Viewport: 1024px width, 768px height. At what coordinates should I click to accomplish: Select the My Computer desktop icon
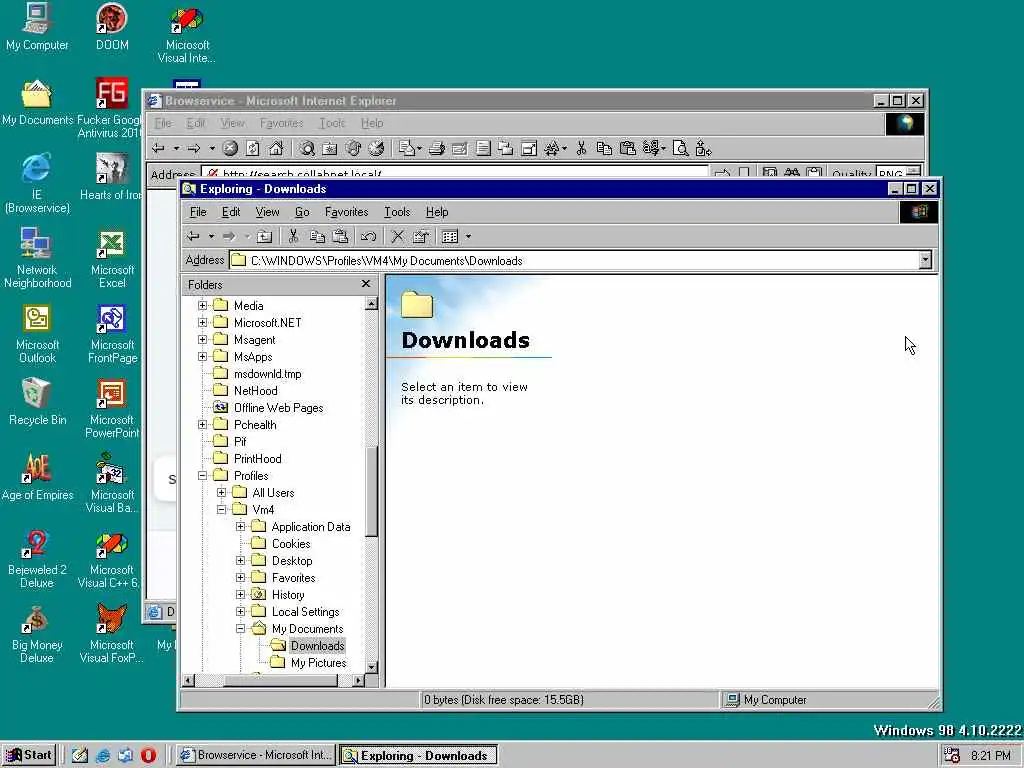point(37,27)
